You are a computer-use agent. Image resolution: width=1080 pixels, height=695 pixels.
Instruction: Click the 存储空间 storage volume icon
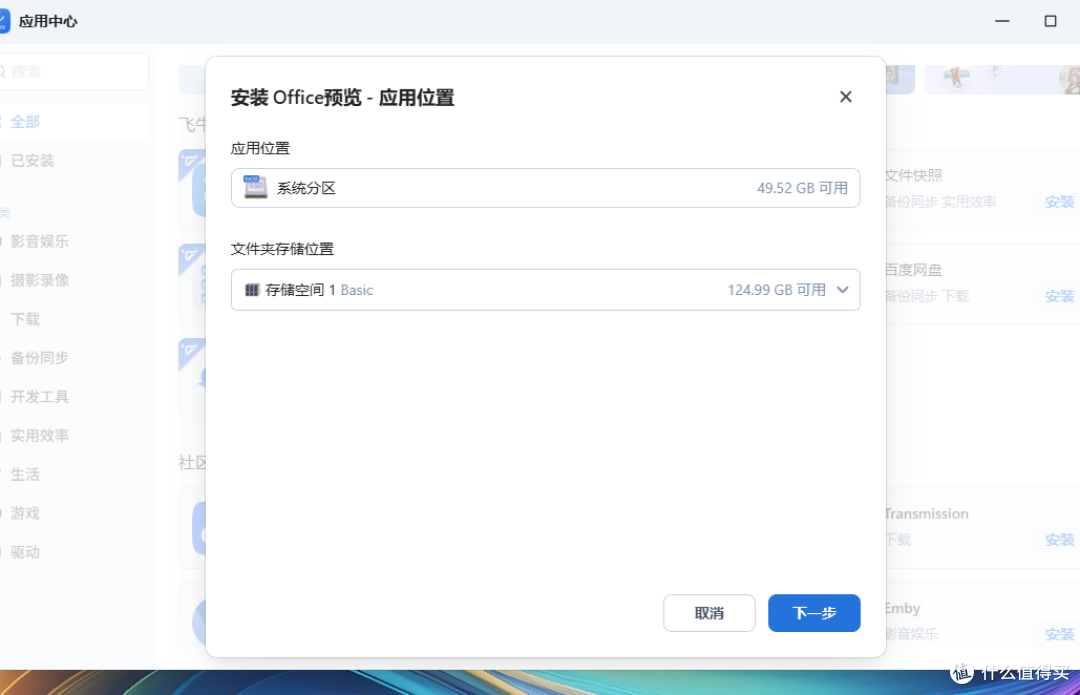point(252,290)
